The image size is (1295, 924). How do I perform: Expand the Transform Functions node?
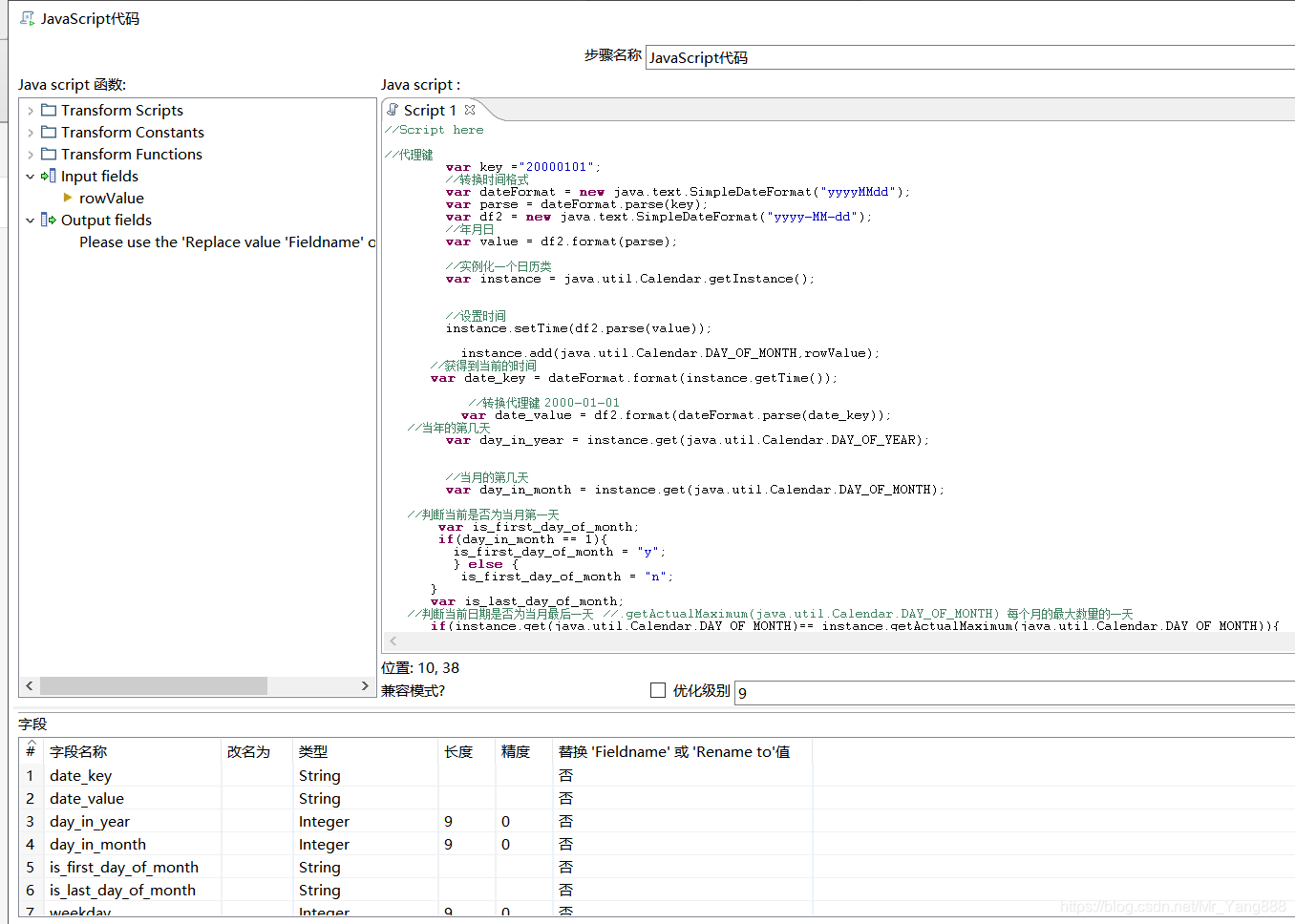pyautogui.click(x=31, y=155)
